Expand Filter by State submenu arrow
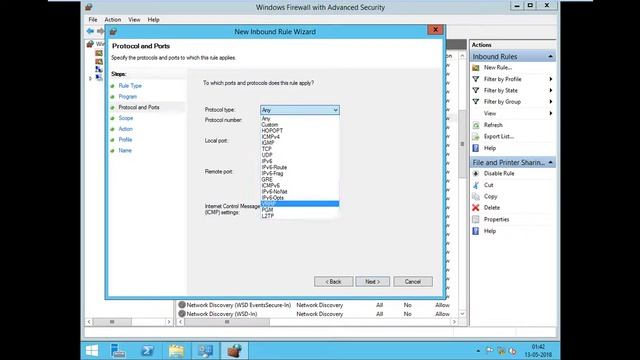Viewport: 640px width, 360px height. [551, 90]
